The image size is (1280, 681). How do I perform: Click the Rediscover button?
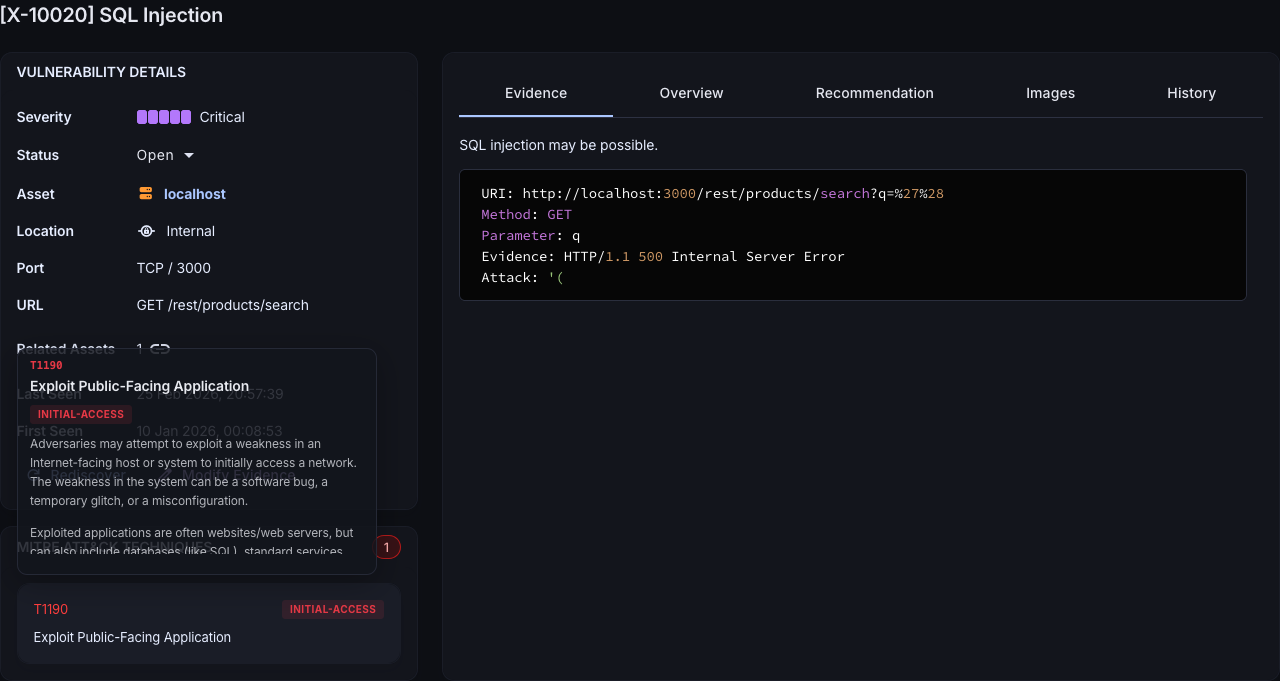86,473
